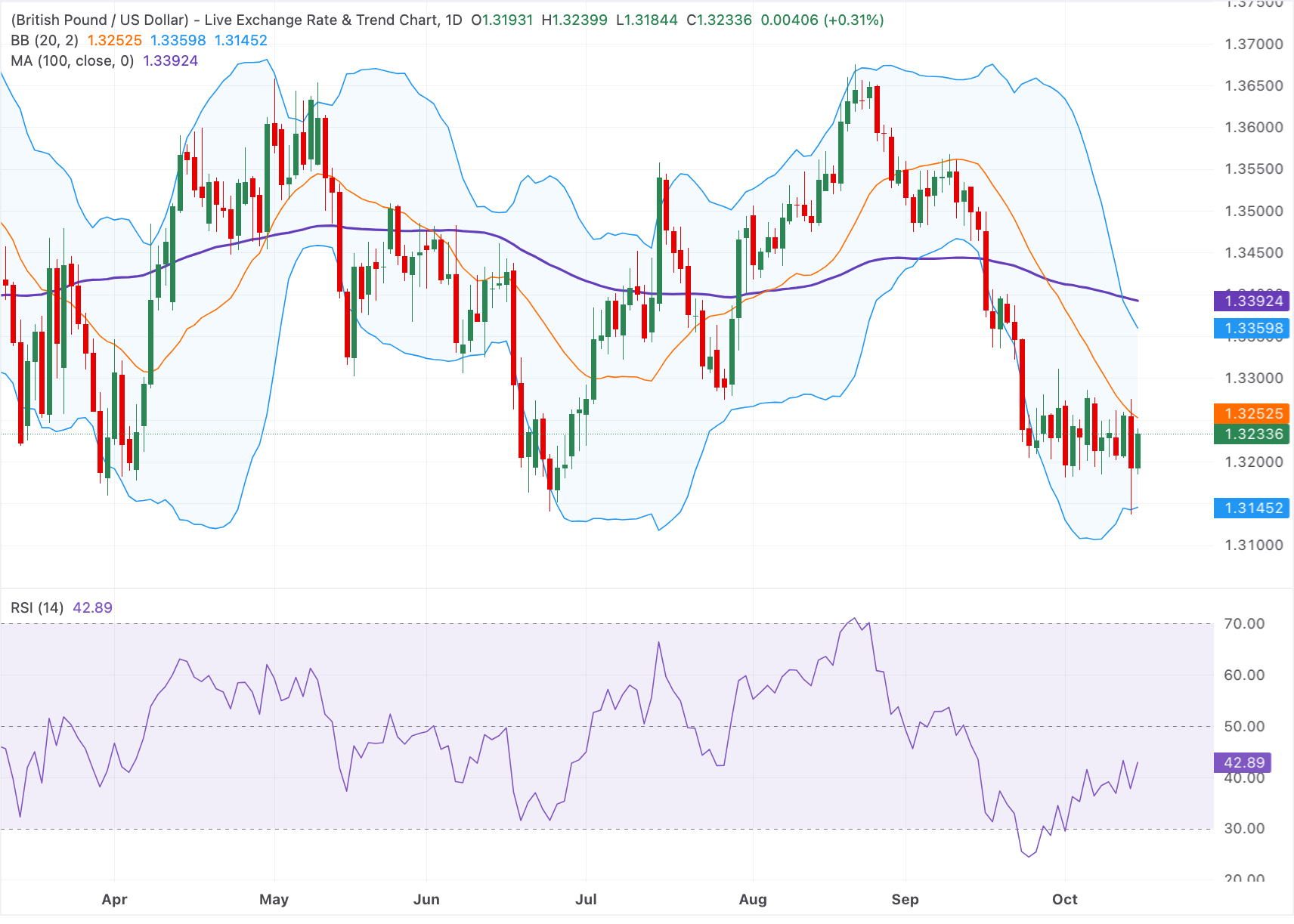Image resolution: width=1294 pixels, height=924 pixels.
Task: Click the purple 42.89 RSI axis tag
Action: click(x=1243, y=762)
